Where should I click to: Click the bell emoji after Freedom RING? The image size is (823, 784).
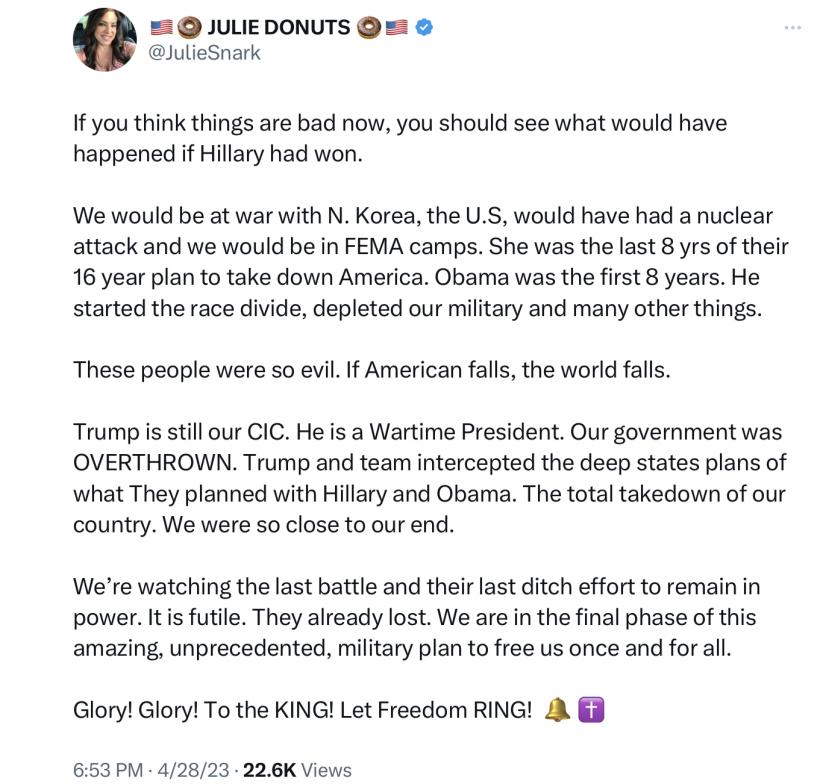pyautogui.click(x=557, y=710)
